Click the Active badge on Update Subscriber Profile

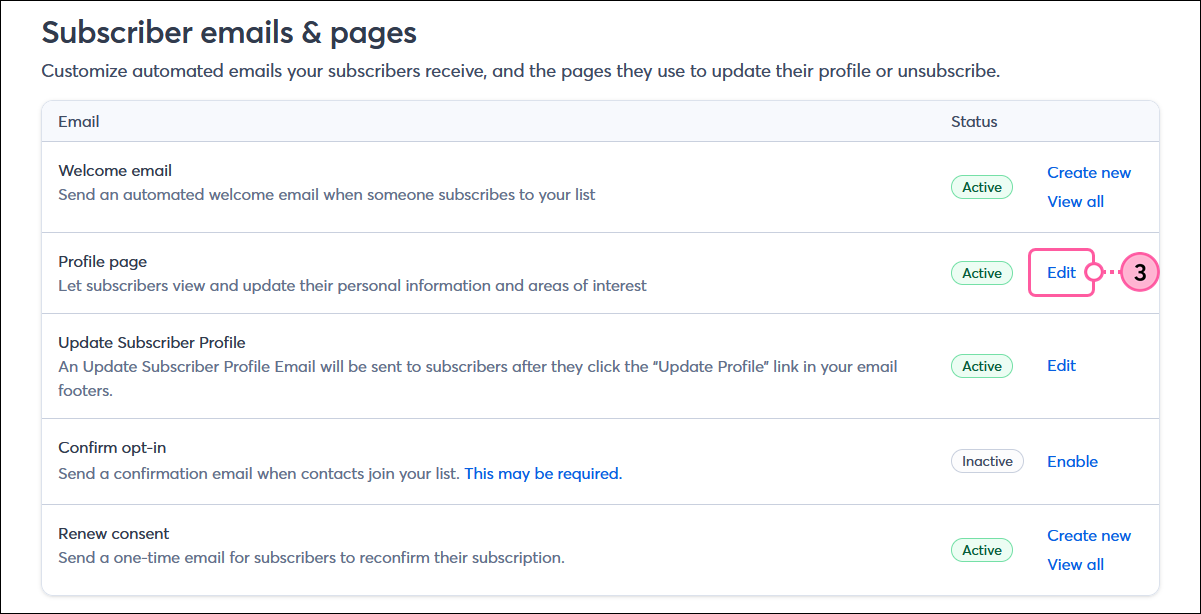981,366
